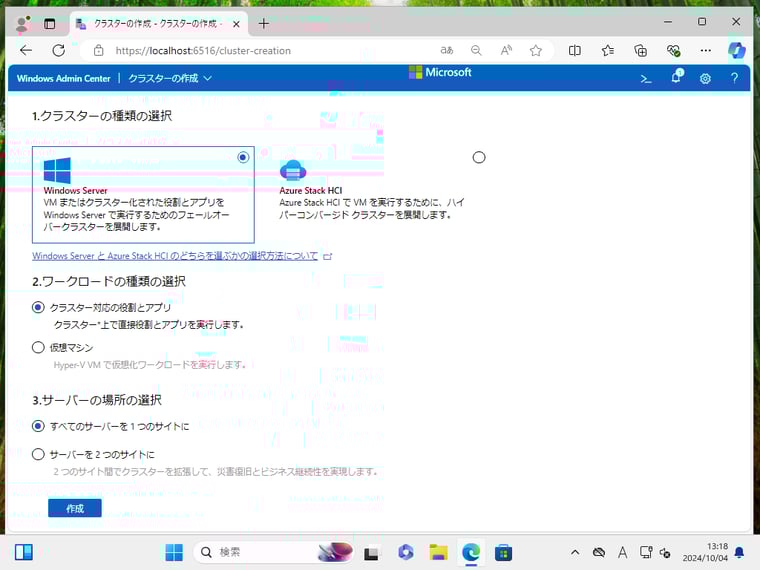
Task: Open the tab actions menu icon
Action: click(49, 24)
